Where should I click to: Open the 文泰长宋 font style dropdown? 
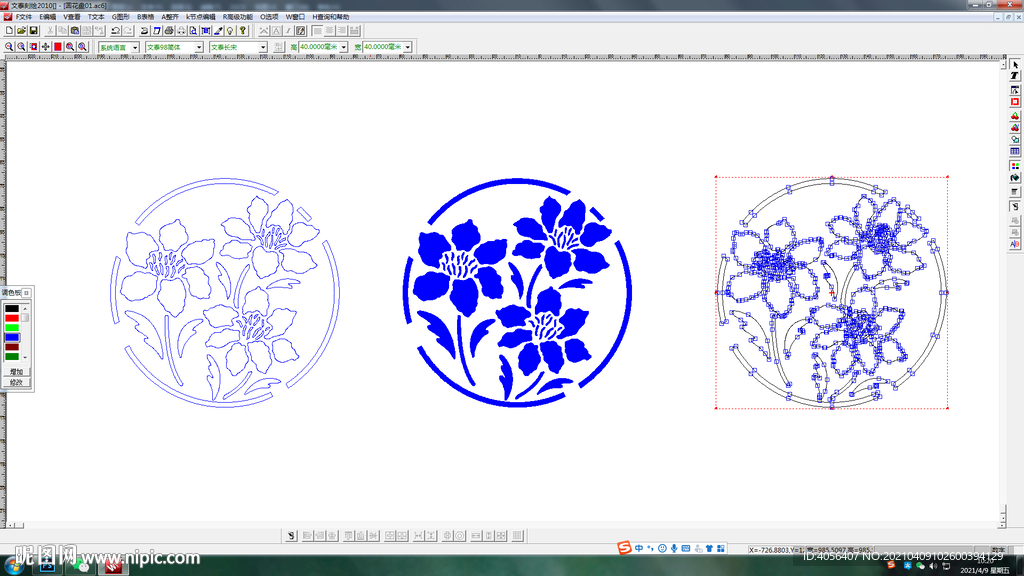(x=263, y=47)
